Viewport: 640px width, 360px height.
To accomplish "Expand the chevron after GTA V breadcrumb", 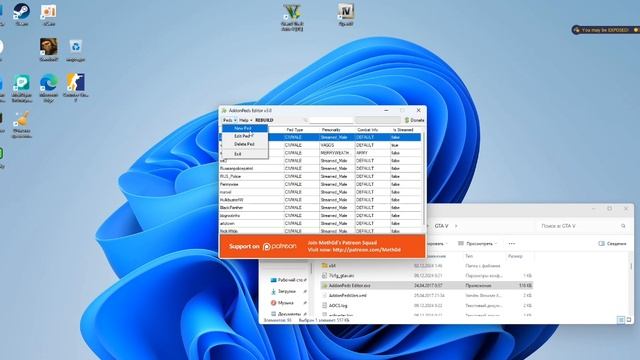I will (x=456, y=226).
